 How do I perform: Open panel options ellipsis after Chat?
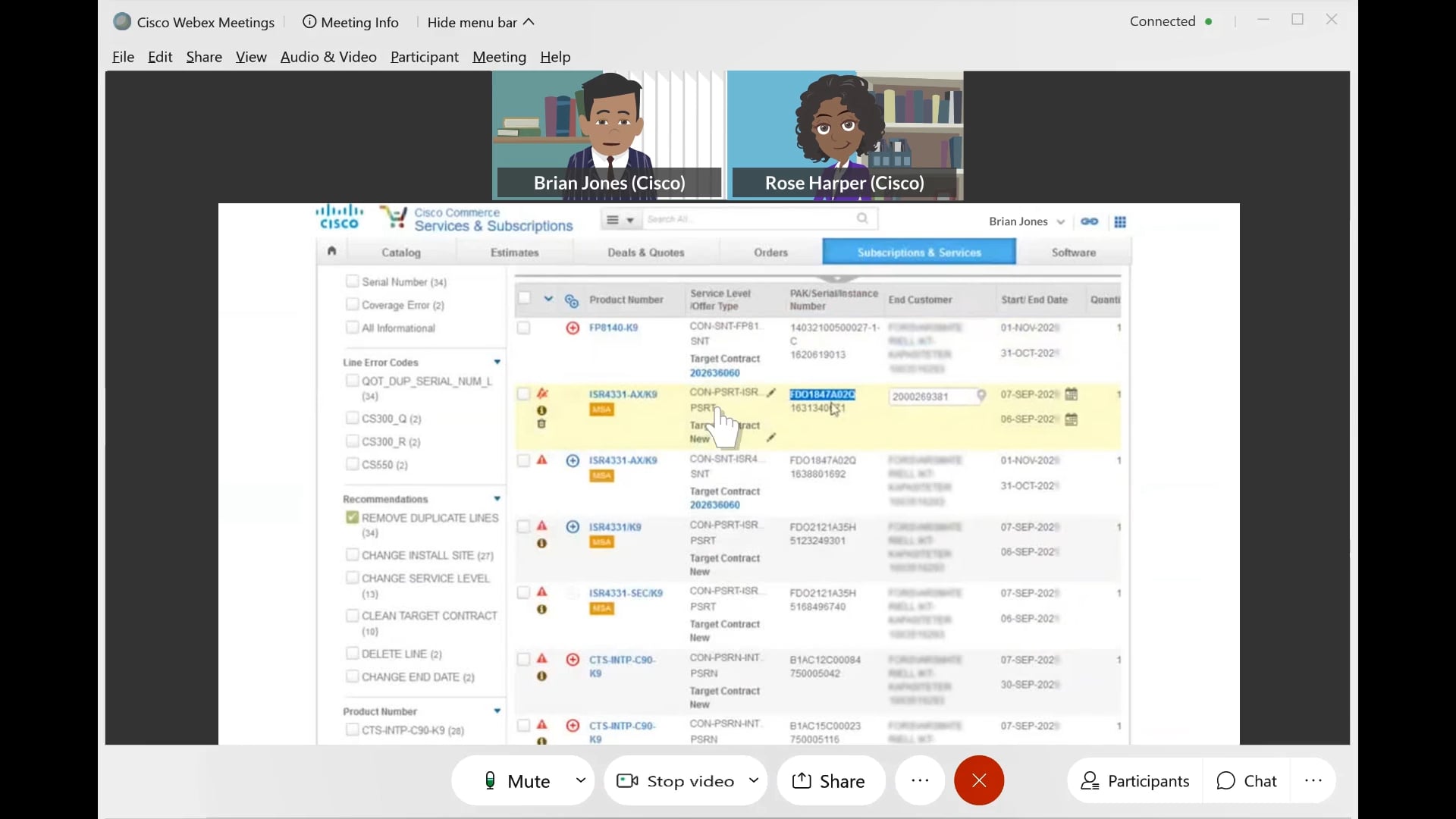(x=1313, y=780)
